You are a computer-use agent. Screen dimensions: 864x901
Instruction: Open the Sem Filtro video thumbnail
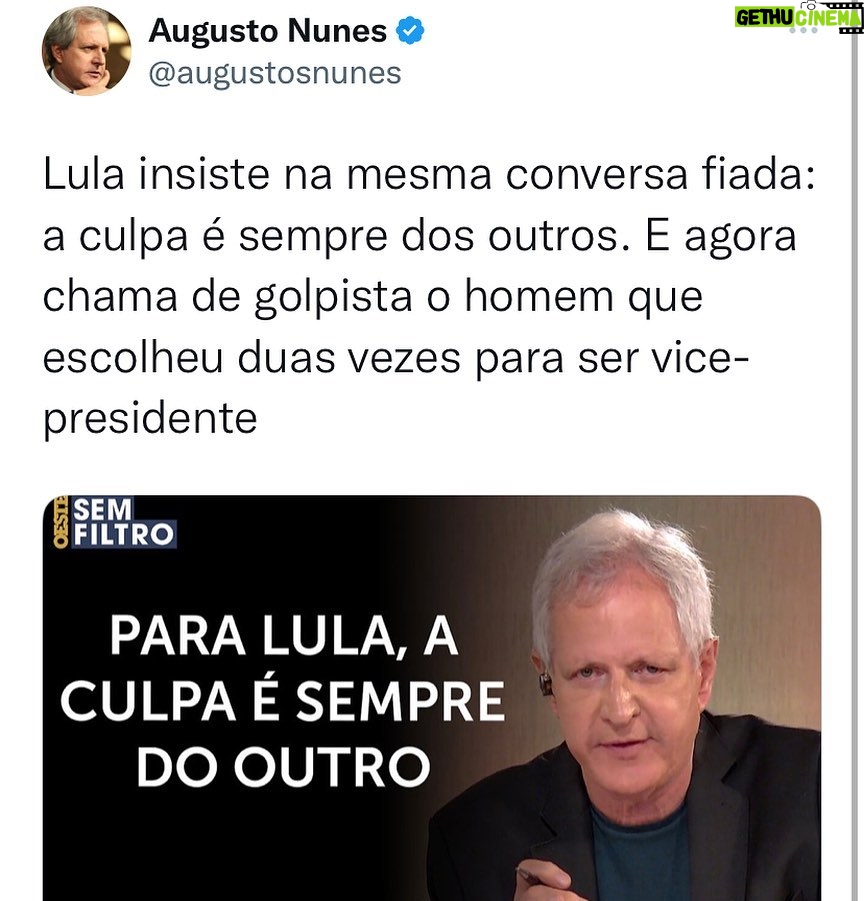tap(431, 698)
